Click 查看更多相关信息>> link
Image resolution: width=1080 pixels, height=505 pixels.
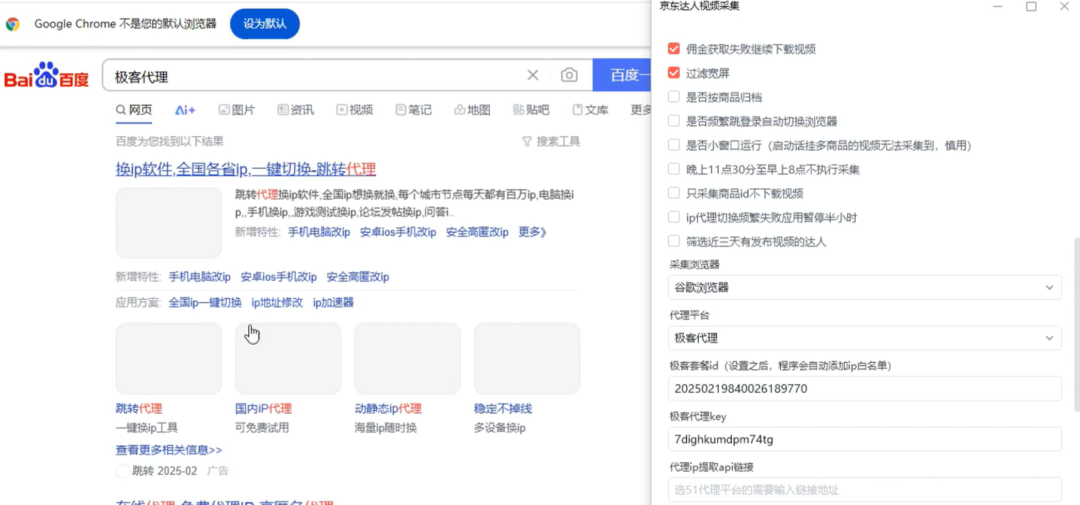(169, 450)
